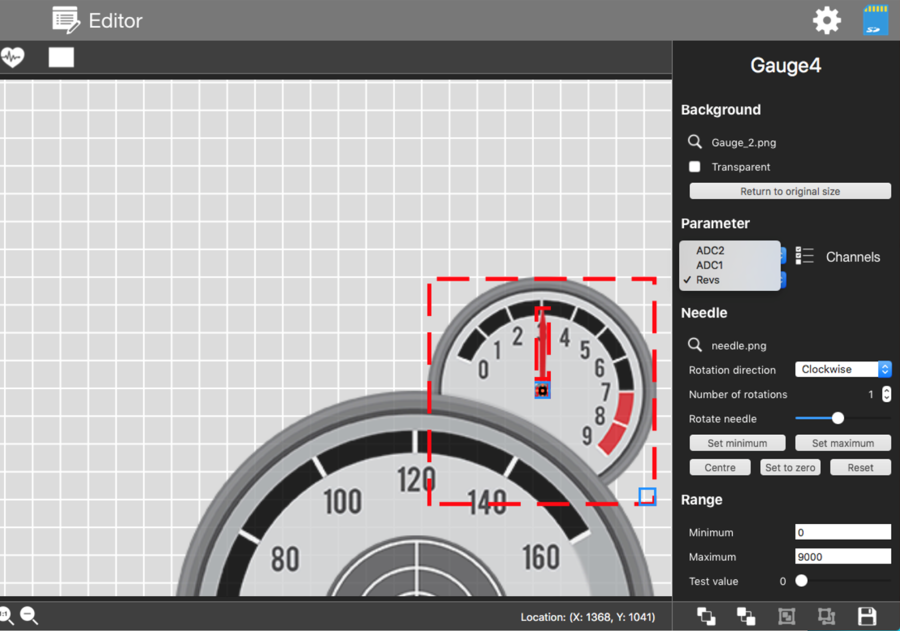Click the bring forward layers icon
The image size is (900, 631).
706,616
